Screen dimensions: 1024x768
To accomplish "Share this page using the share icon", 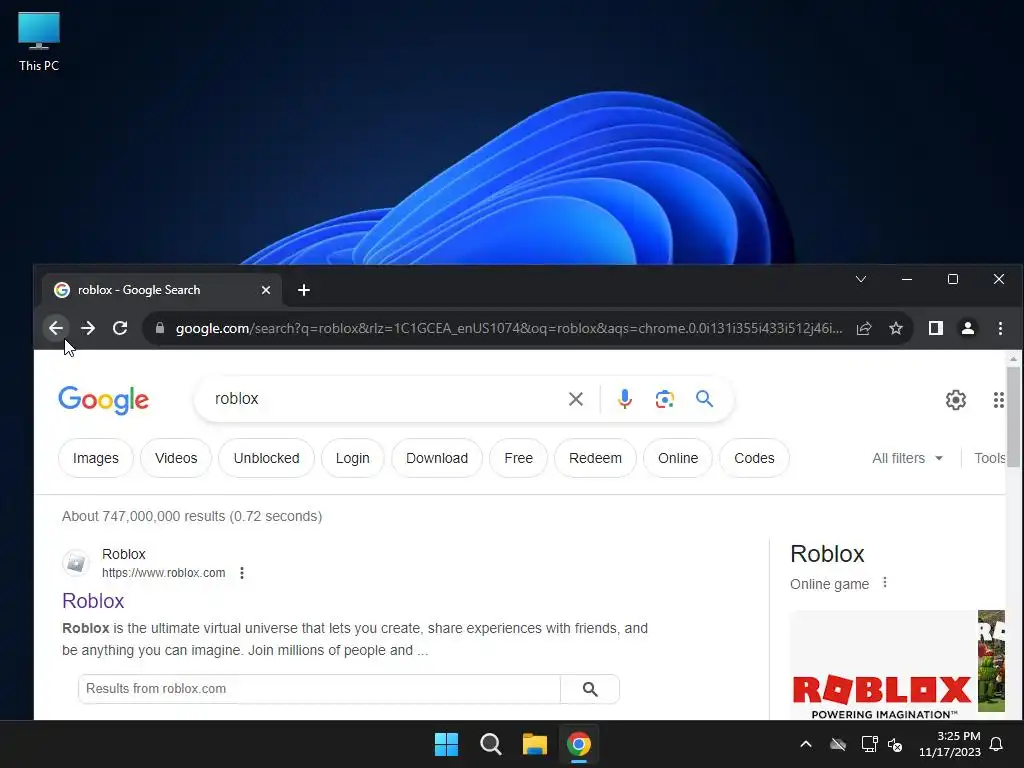I will tap(864, 328).
